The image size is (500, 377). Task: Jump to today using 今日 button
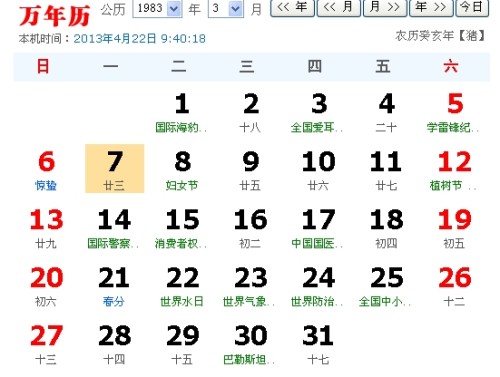[472, 7]
